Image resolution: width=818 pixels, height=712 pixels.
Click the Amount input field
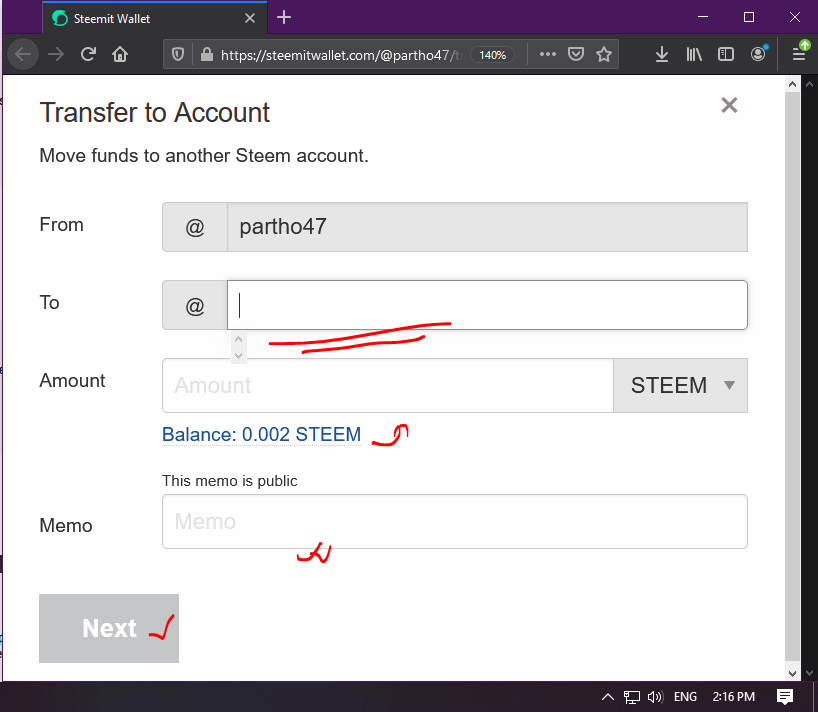(388, 385)
